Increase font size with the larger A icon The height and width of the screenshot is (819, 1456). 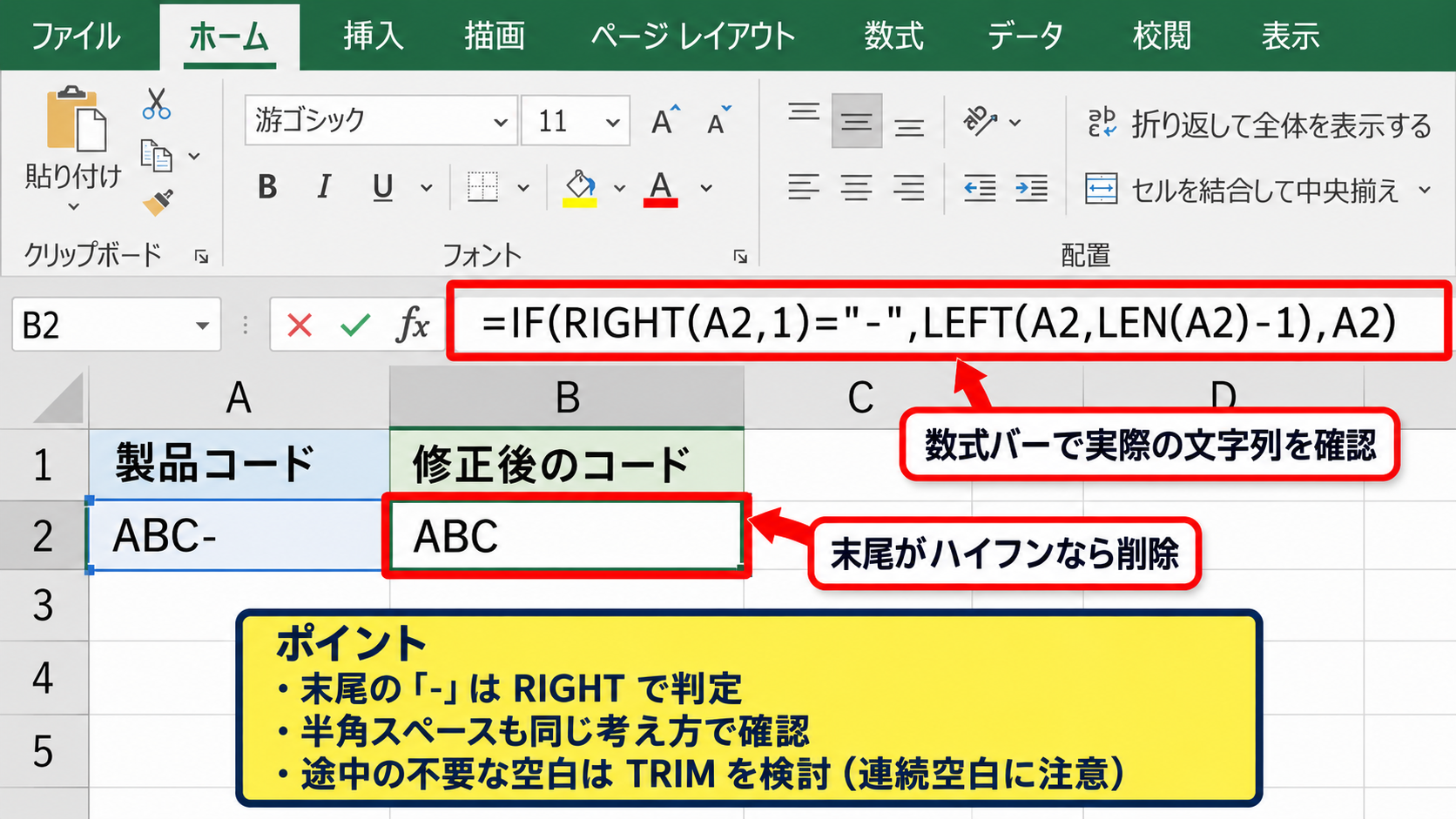(x=665, y=121)
